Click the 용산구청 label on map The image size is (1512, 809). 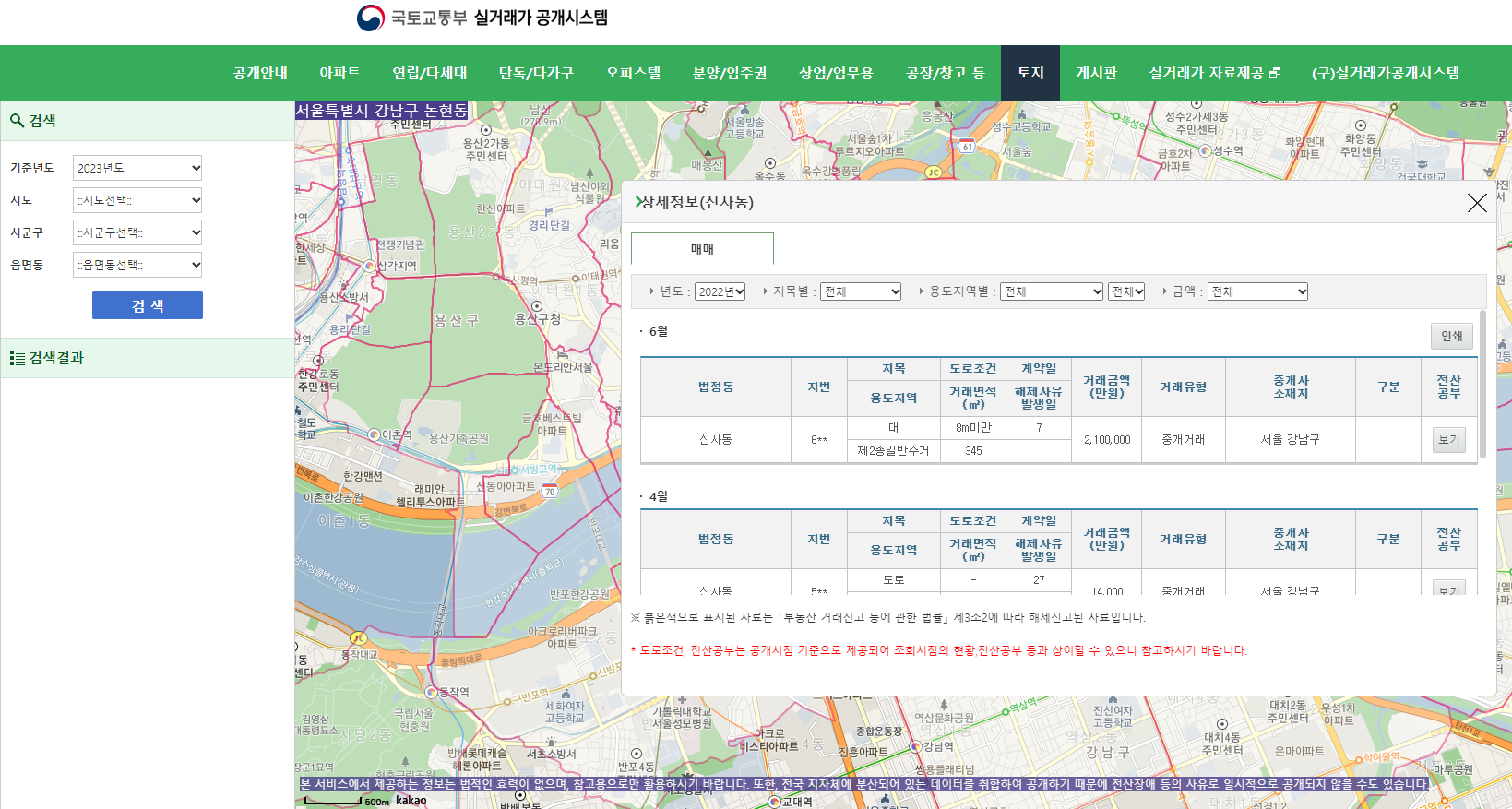[537, 319]
